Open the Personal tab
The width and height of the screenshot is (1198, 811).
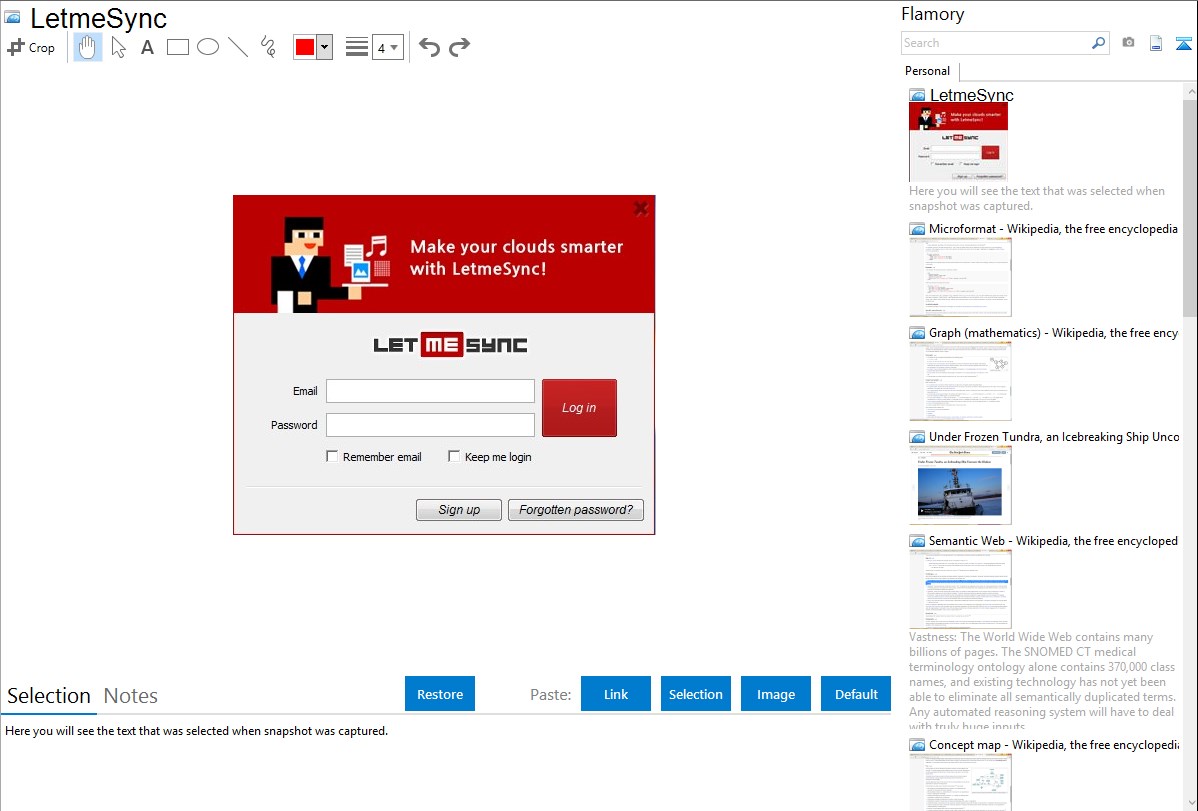(x=927, y=71)
